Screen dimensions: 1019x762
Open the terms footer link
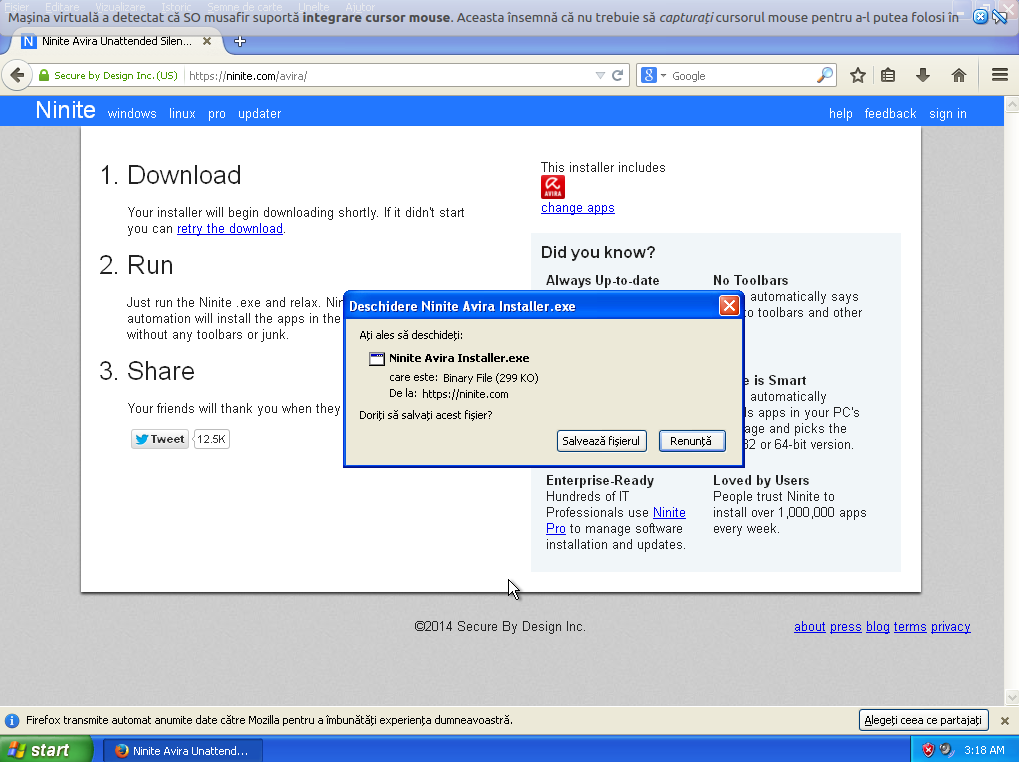[x=910, y=627]
